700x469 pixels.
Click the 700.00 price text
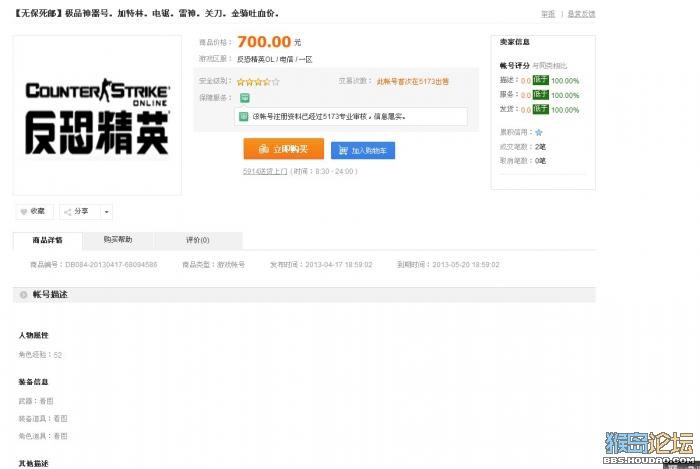(x=264, y=42)
